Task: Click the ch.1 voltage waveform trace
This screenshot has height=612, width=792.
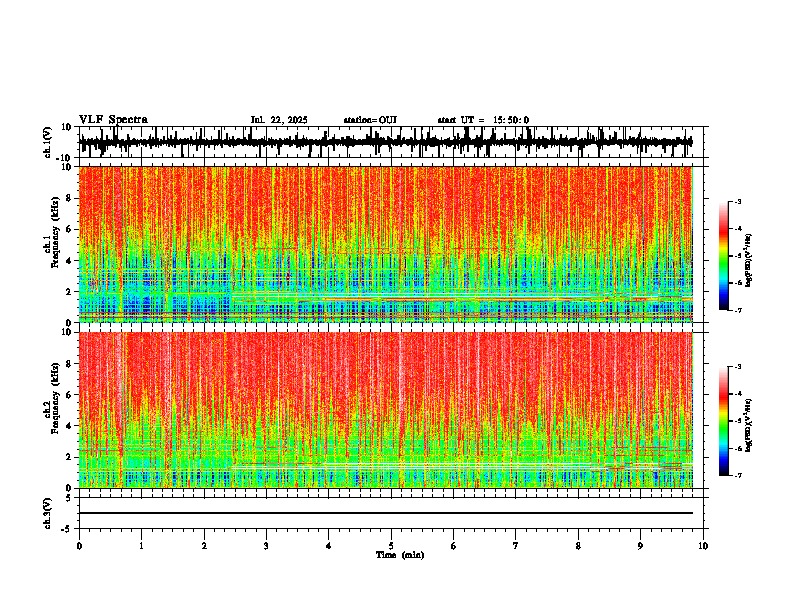Action: pos(385,142)
